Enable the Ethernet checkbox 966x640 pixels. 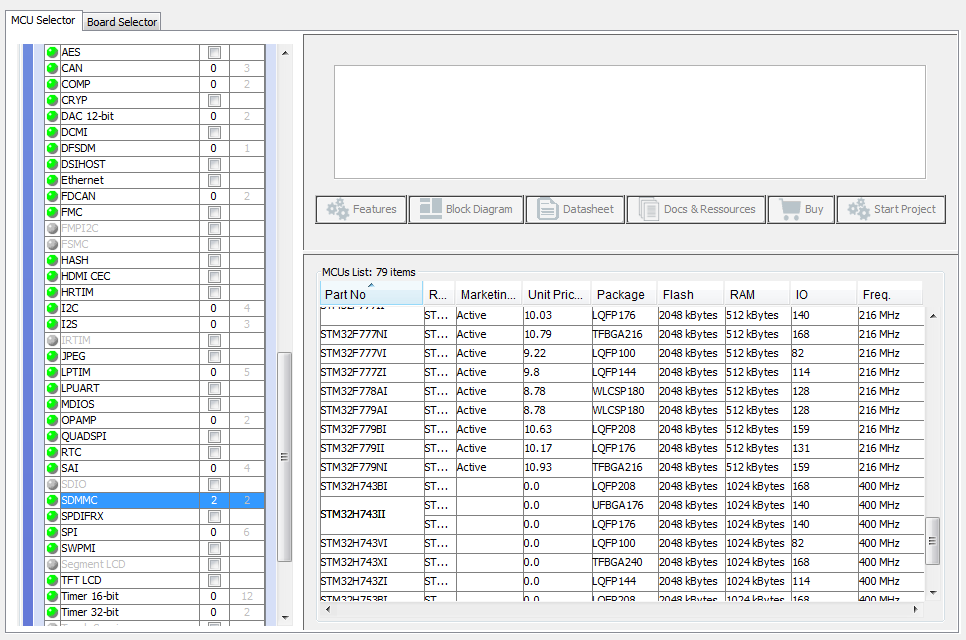tap(214, 180)
